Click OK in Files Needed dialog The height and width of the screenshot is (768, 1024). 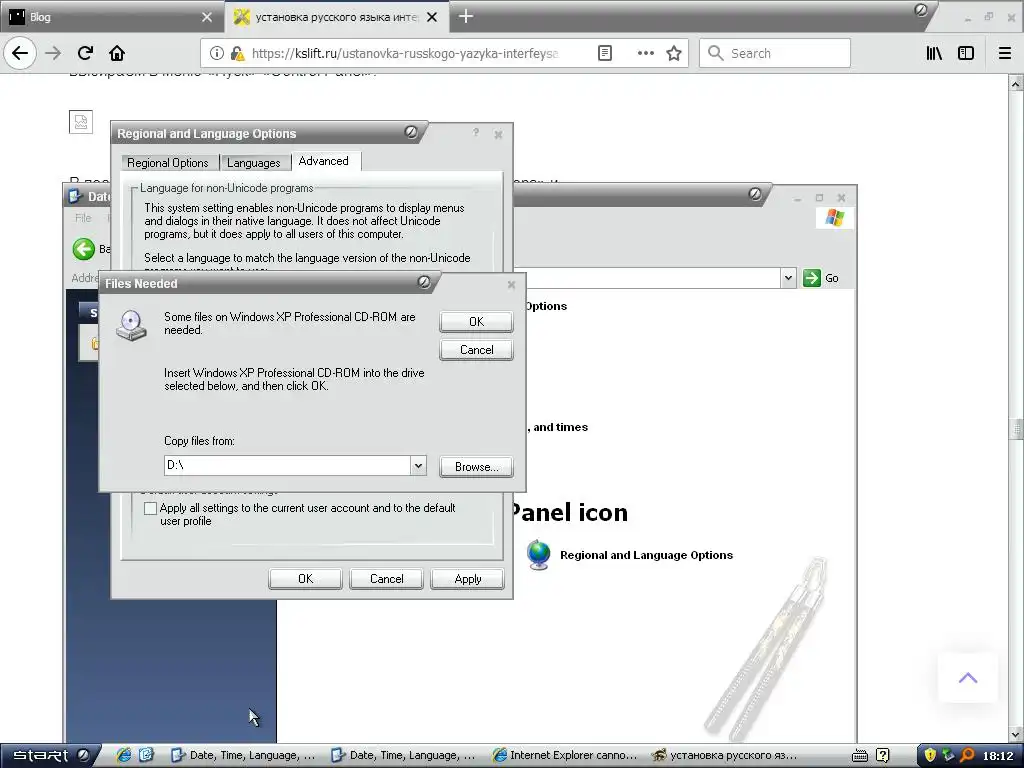[476, 321]
